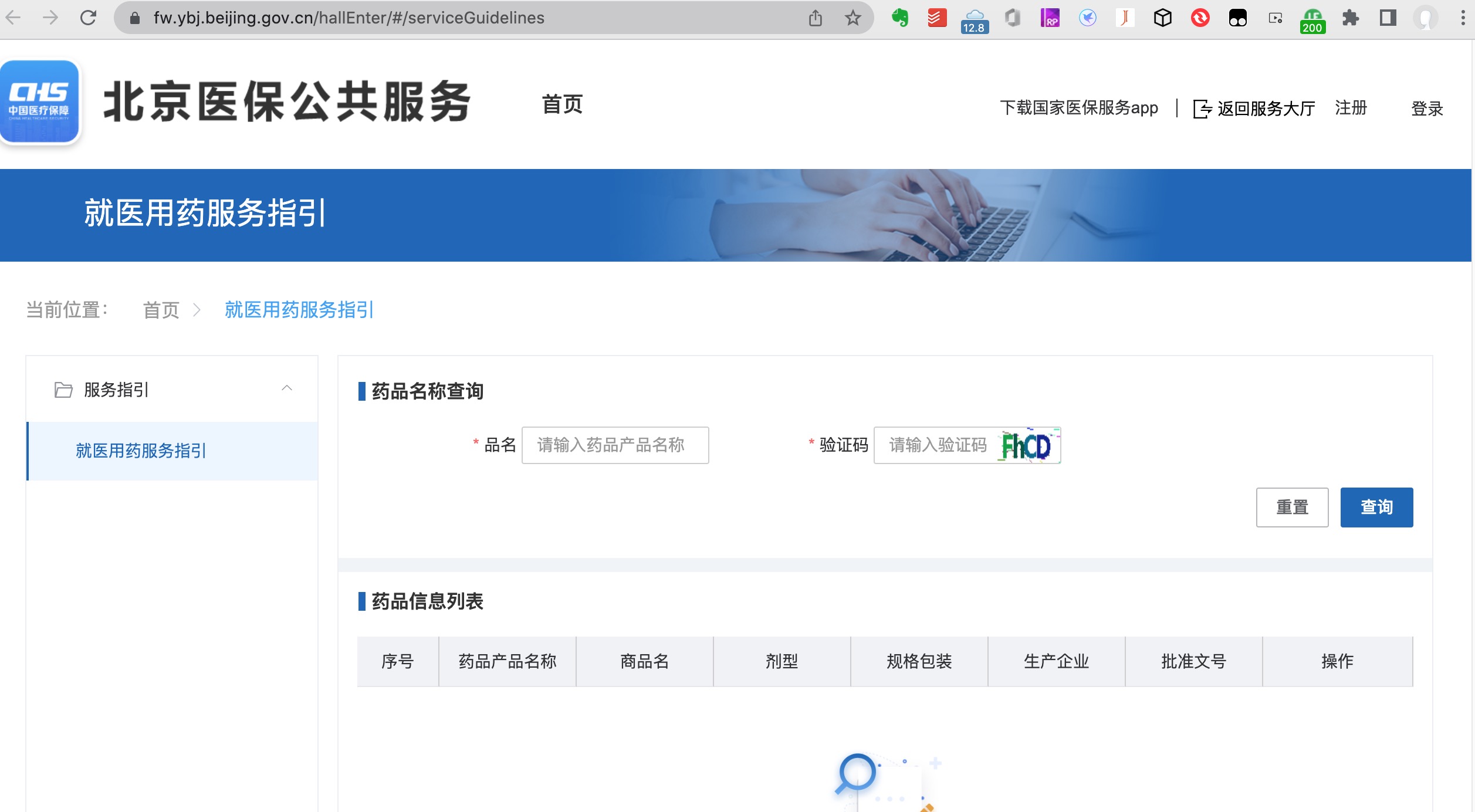The height and width of the screenshot is (812, 1475).
Task: Go back using the browser back arrow
Action: click(13, 18)
